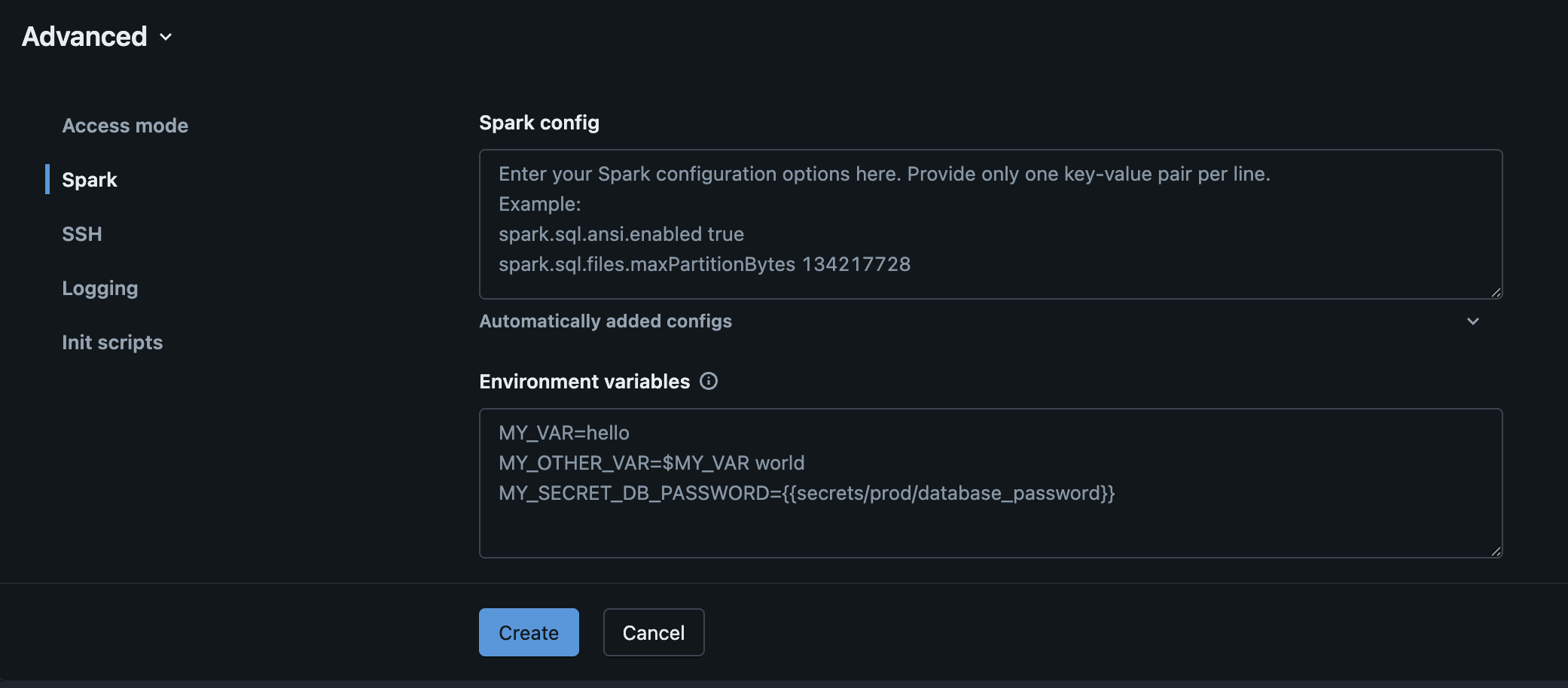The height and width of the screenshot is (688, 1568).
Task: Open SSH settings
Action: 81,233
